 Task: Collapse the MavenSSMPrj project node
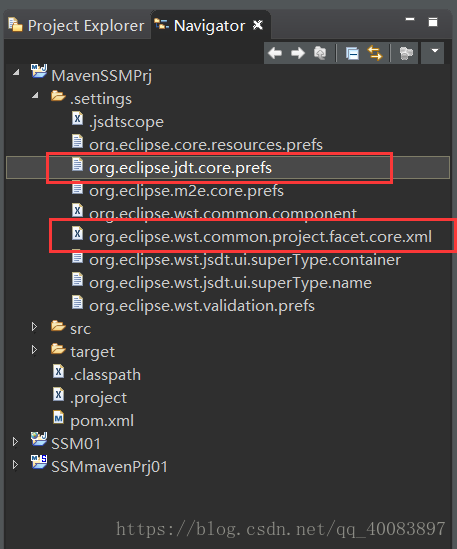coord(16,73)
